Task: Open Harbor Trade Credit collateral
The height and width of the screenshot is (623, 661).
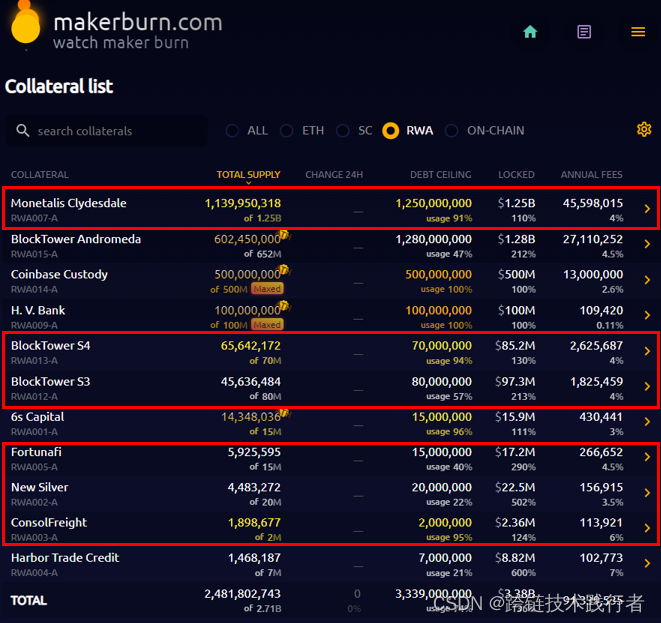Action: tap(65, 558)
